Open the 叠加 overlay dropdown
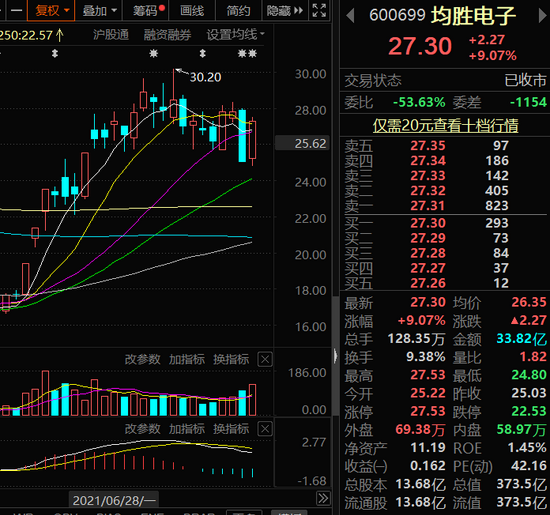Image resolution: width=550 pixels, height=515 pixels. (x=99, y=11)
